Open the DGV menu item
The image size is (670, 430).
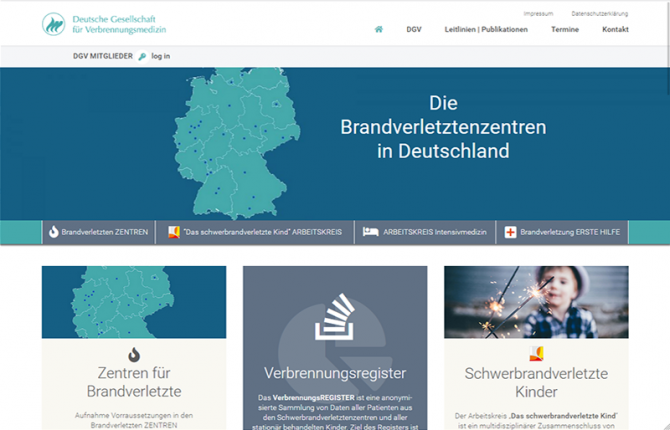pyautogui.click(x=414, y=29)
